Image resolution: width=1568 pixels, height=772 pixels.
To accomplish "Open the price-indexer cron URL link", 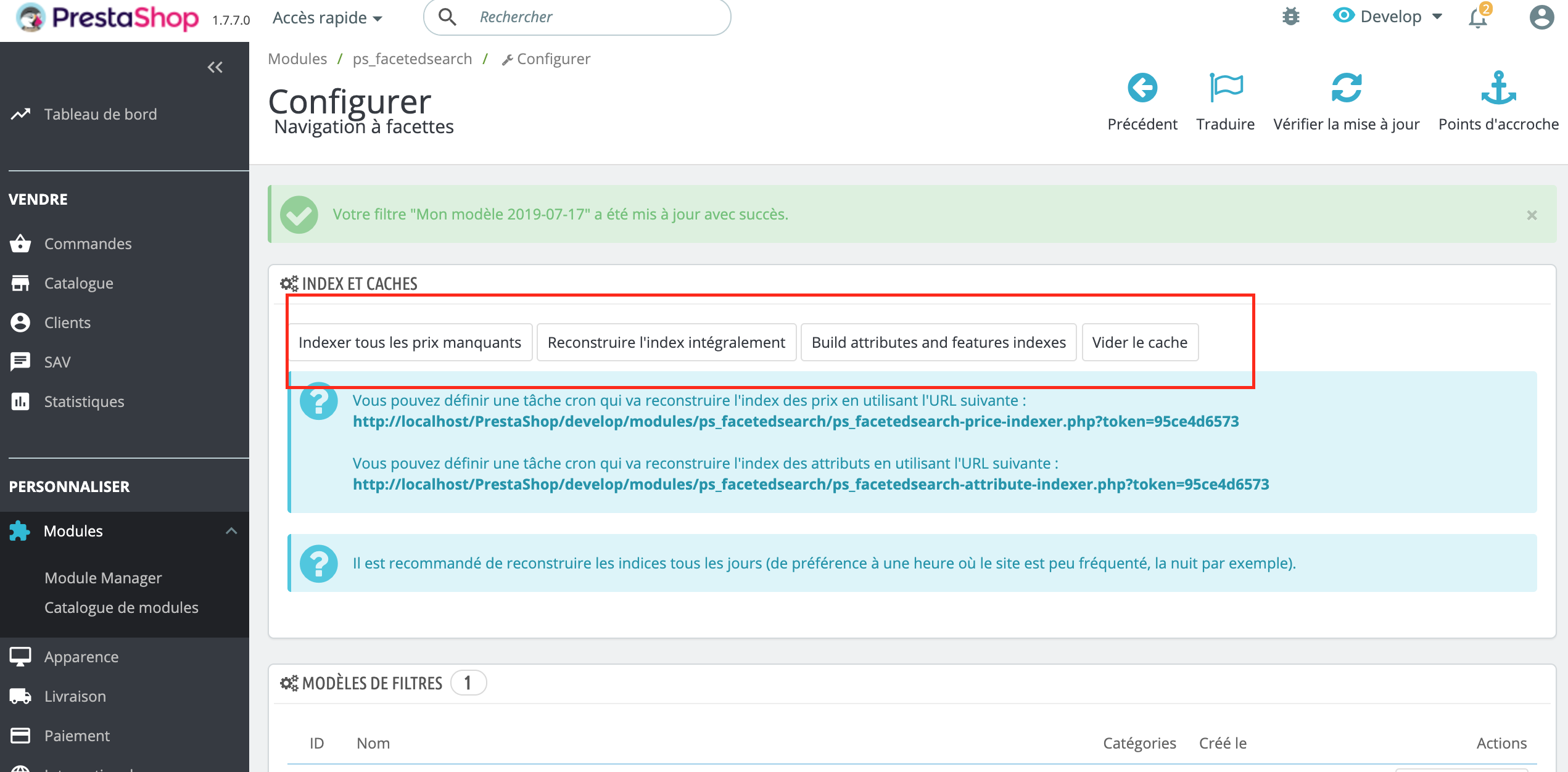I will [796, 421].
